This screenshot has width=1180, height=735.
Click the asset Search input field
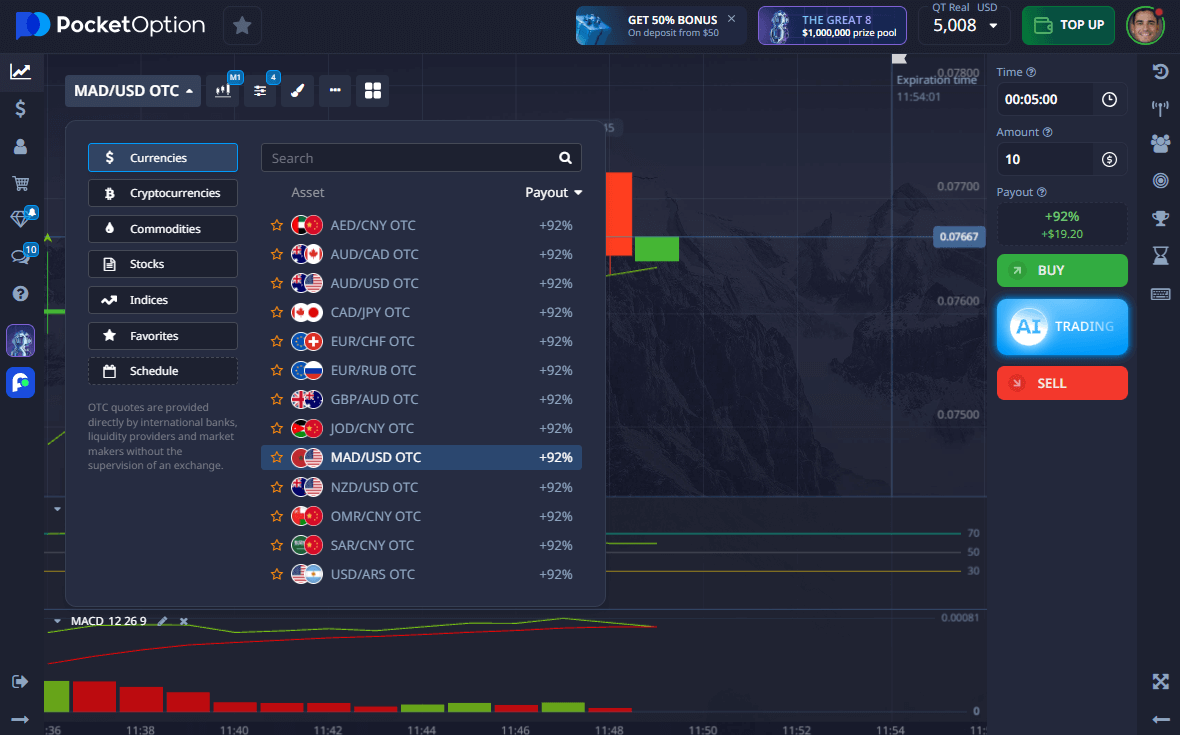(410, 158)
